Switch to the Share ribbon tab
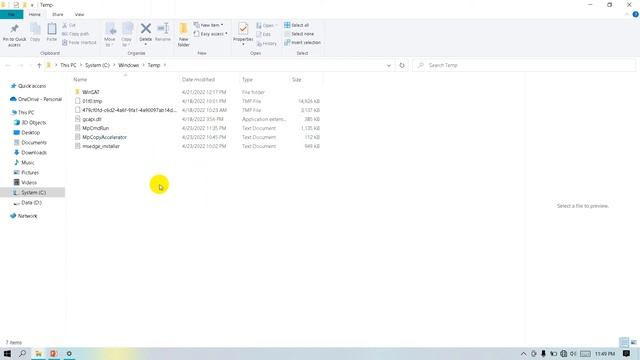Screen dimensions: 640x360 click(x=58, y=14)
